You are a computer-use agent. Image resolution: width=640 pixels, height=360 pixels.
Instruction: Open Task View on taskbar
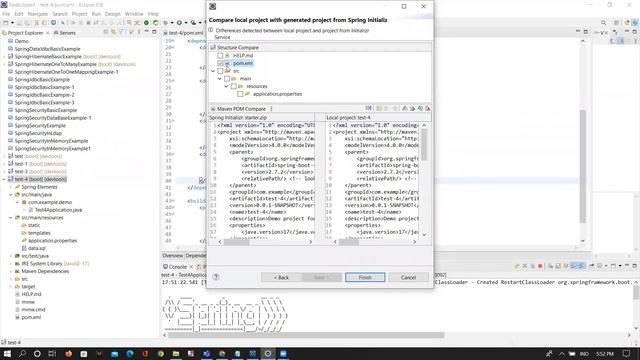pyautogui.click(x=52, y=353)
